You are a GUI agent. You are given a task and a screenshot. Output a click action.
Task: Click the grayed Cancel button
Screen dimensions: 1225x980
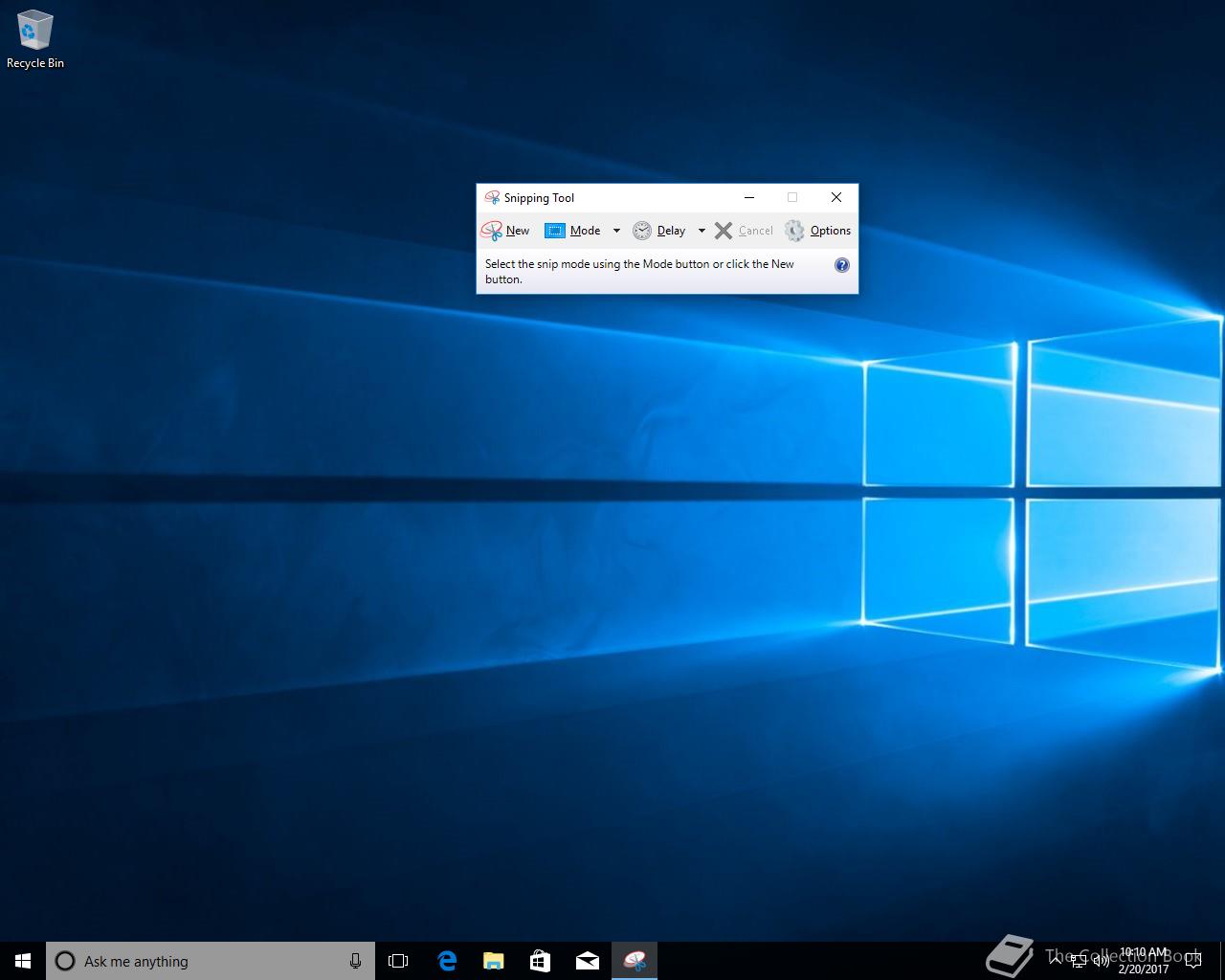[744, 231]
